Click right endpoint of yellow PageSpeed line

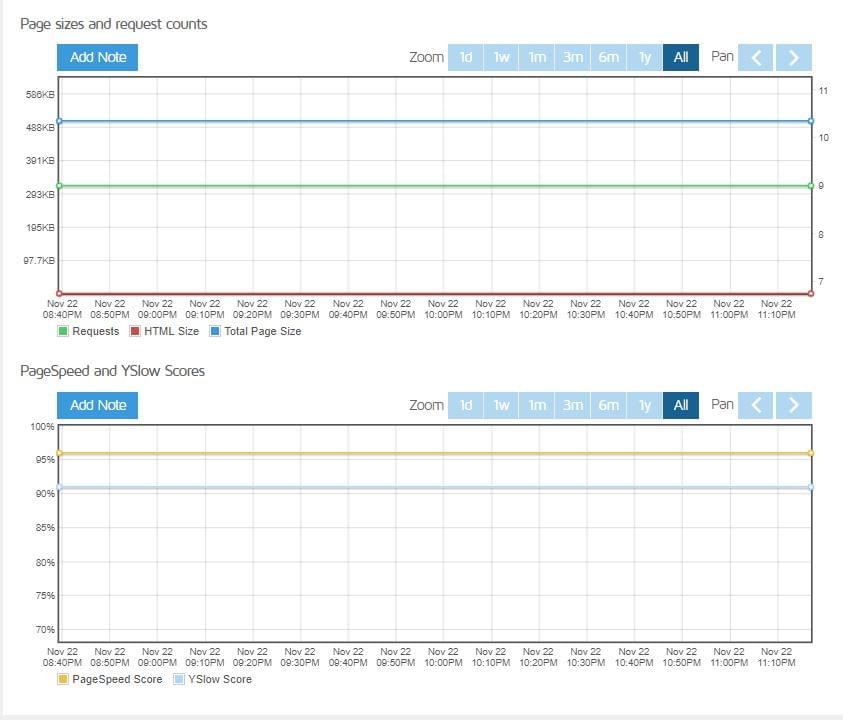(810, 453)
